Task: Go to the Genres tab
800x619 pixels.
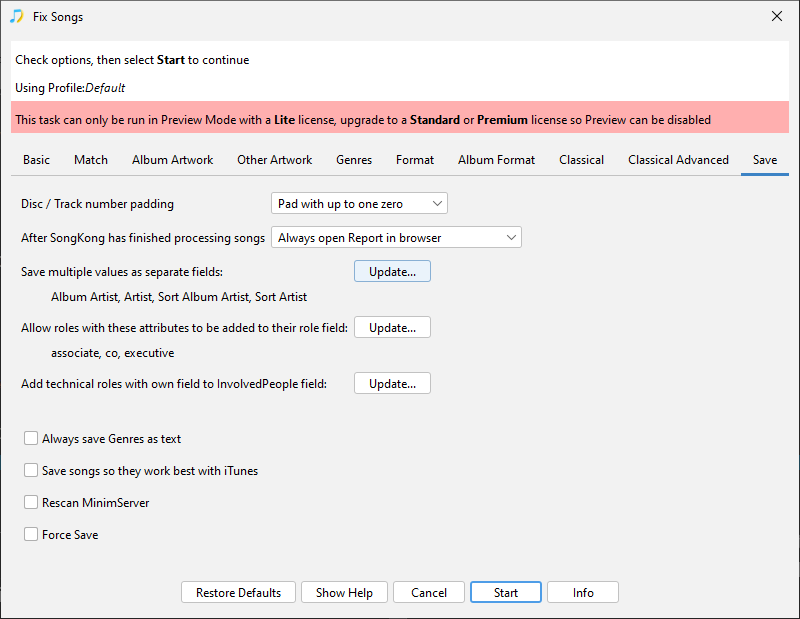Action: (x=354, y=160)
